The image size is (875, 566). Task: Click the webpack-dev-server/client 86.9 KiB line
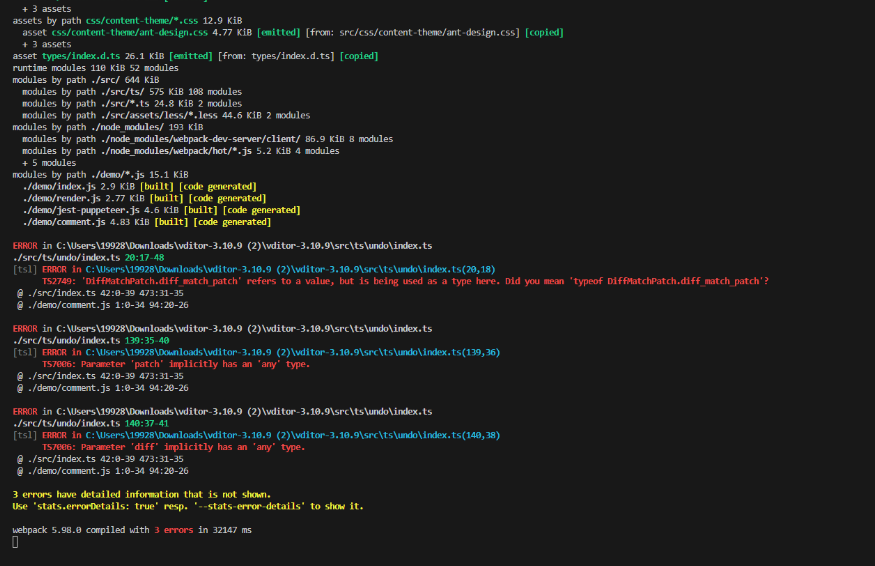pos(208,139)
